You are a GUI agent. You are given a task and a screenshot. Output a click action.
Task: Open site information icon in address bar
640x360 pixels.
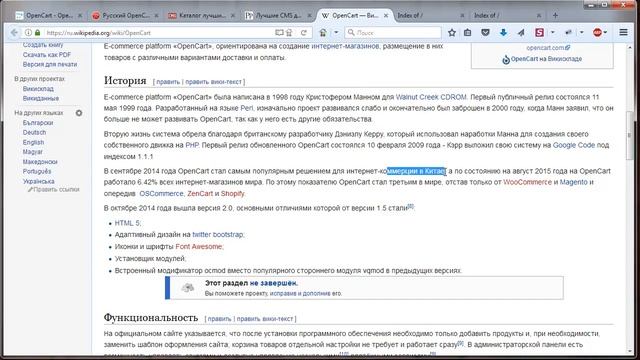pyautogui.click(x=28, y=33)
